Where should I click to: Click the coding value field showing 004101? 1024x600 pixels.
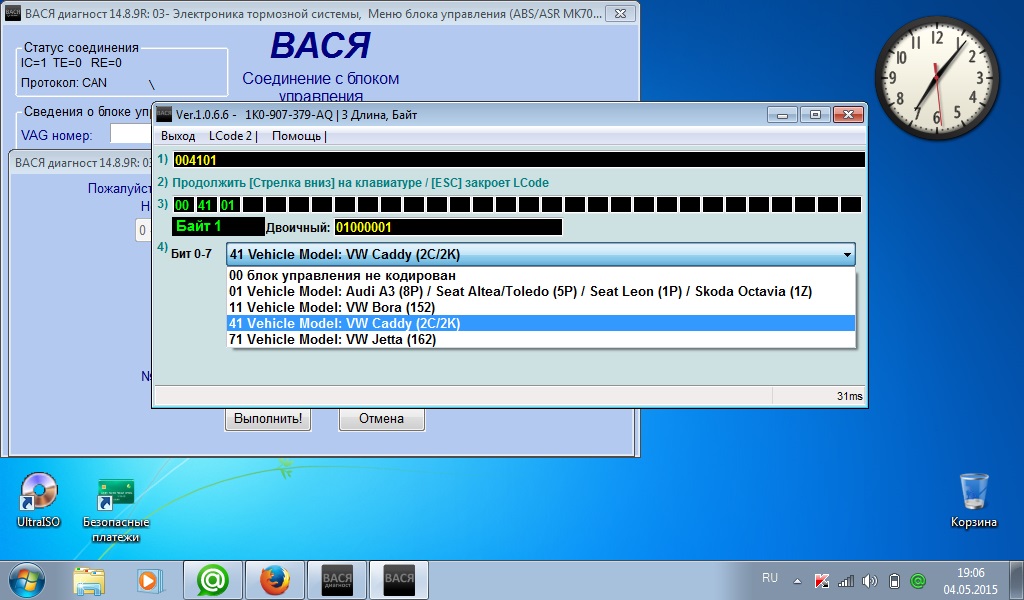coord(519,160)
